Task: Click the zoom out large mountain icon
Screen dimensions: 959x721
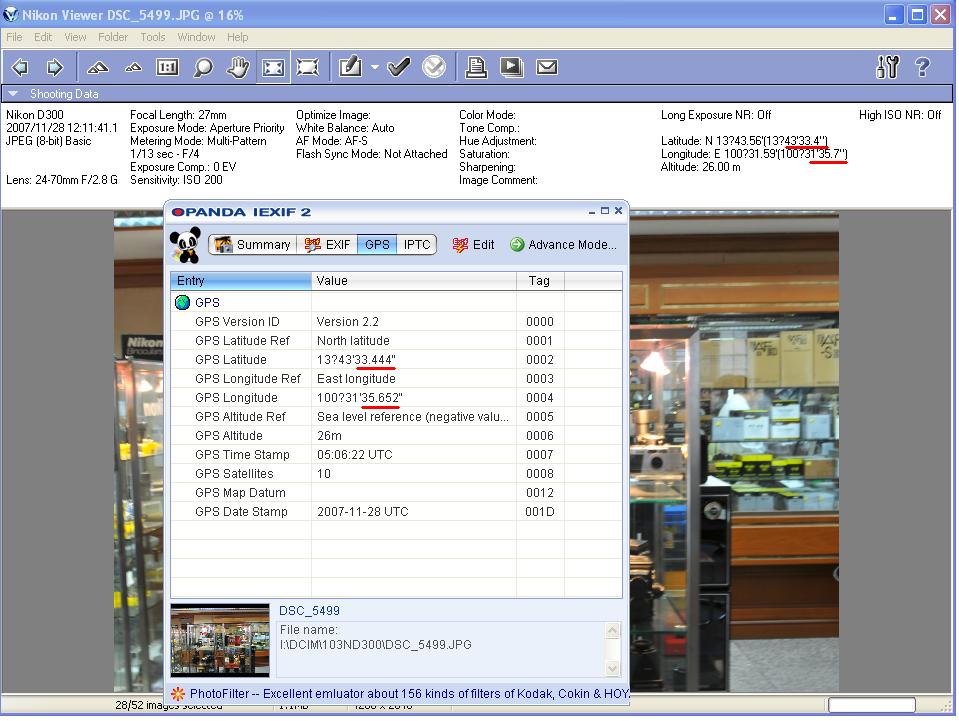Action: point(98,67)
